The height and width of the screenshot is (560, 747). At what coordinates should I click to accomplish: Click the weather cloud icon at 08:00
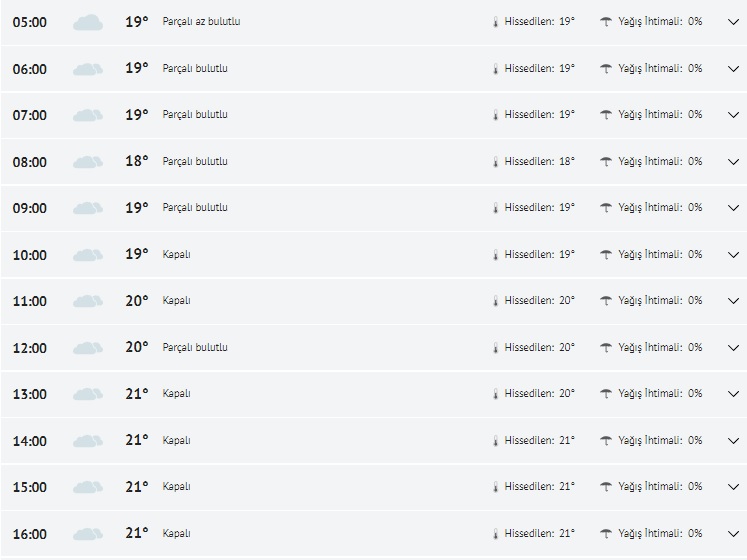[x=88, y=162]
